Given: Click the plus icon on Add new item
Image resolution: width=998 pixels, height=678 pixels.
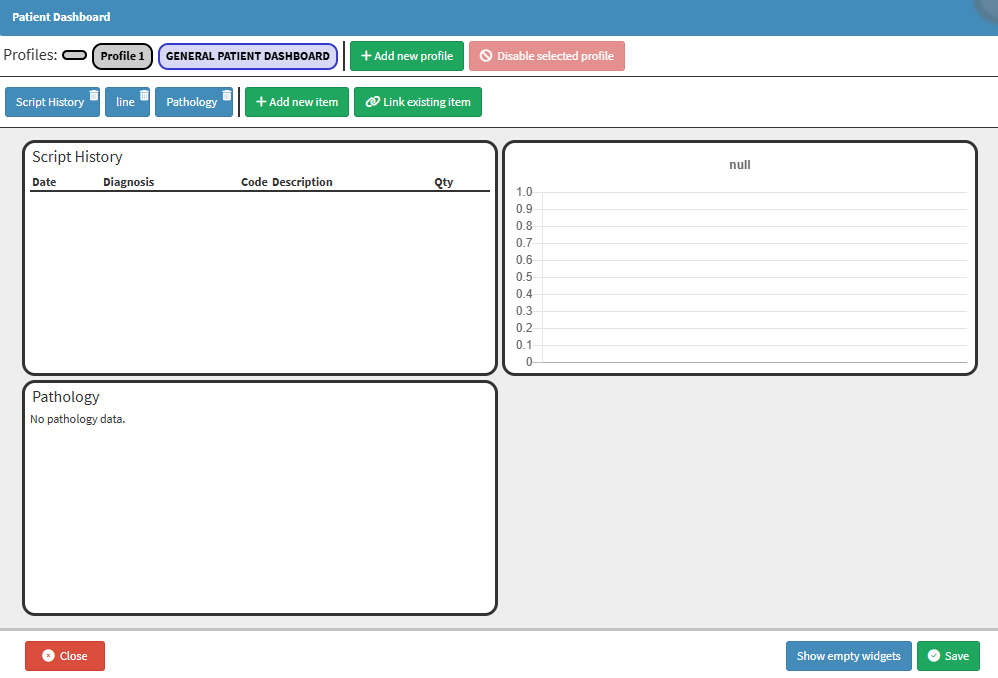Looking at the screenshot, I should click(261, 102).
